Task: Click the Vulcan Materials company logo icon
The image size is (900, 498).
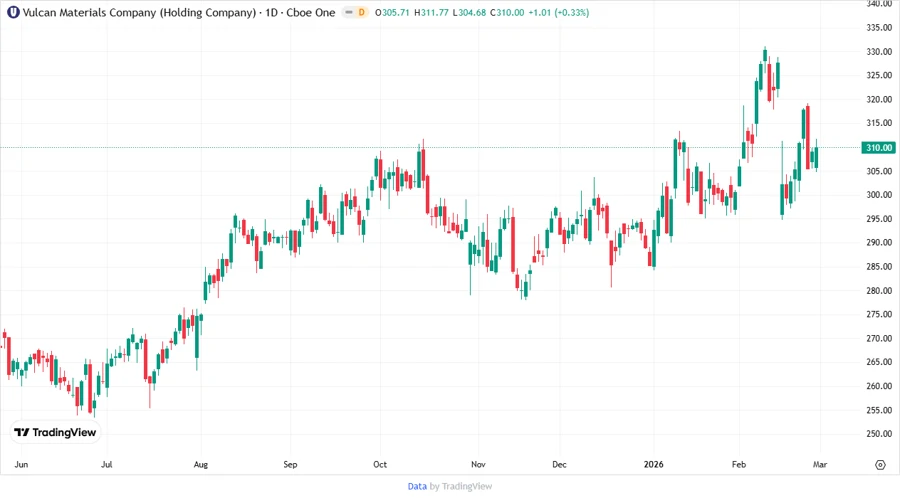Action: pos(13,12)
